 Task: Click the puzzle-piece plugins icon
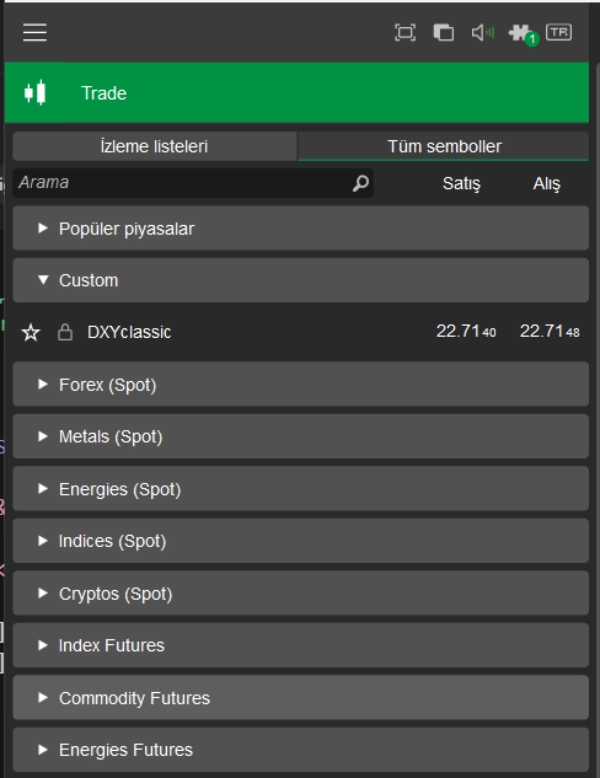[520, 33]
